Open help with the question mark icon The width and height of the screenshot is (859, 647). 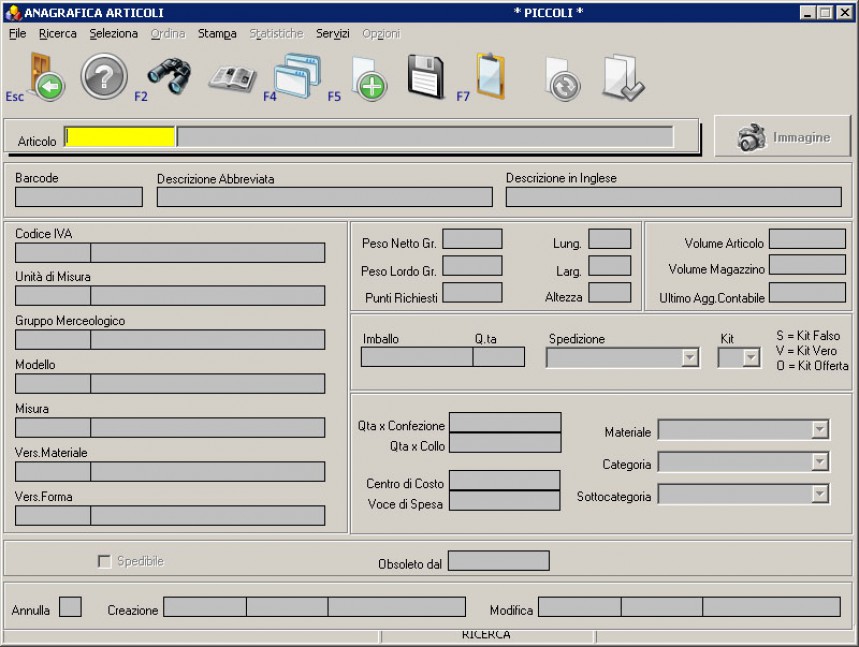(x=104, y=77)
